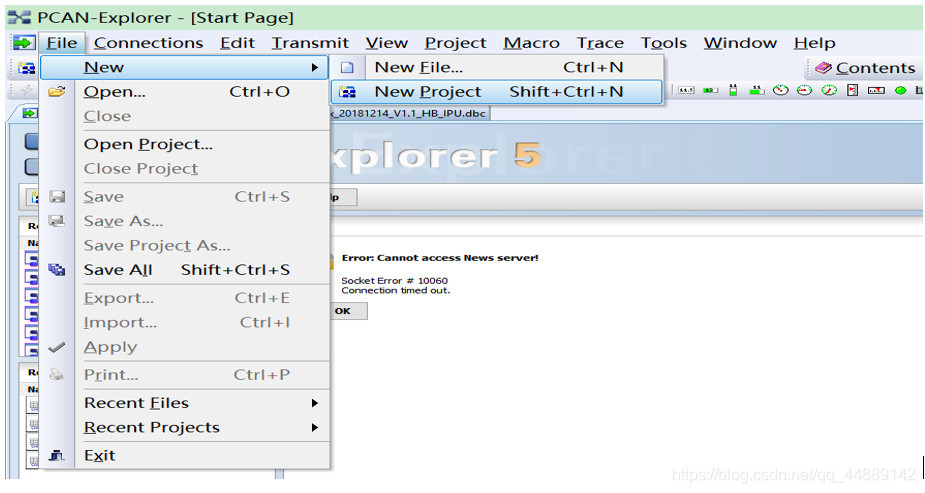Open the View menu
Screen dimensions: 925x493
click(386, 42)
